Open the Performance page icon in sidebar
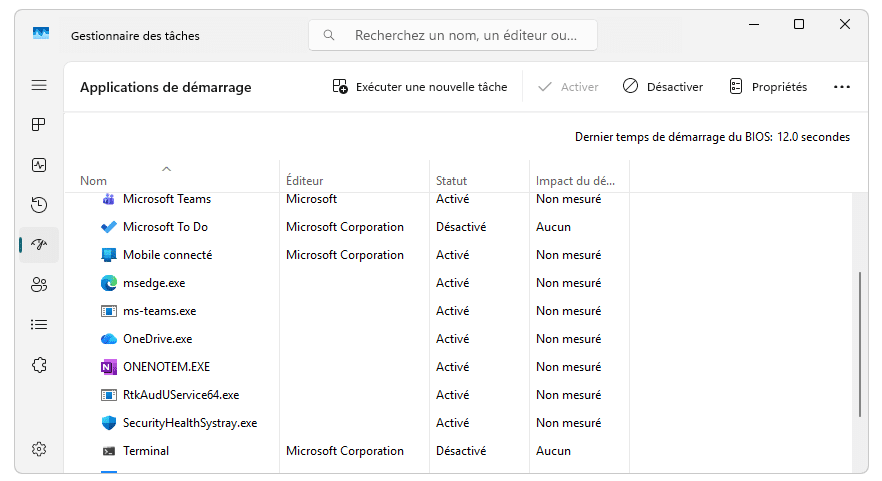 pyautogui.click(x=39, y=165)
